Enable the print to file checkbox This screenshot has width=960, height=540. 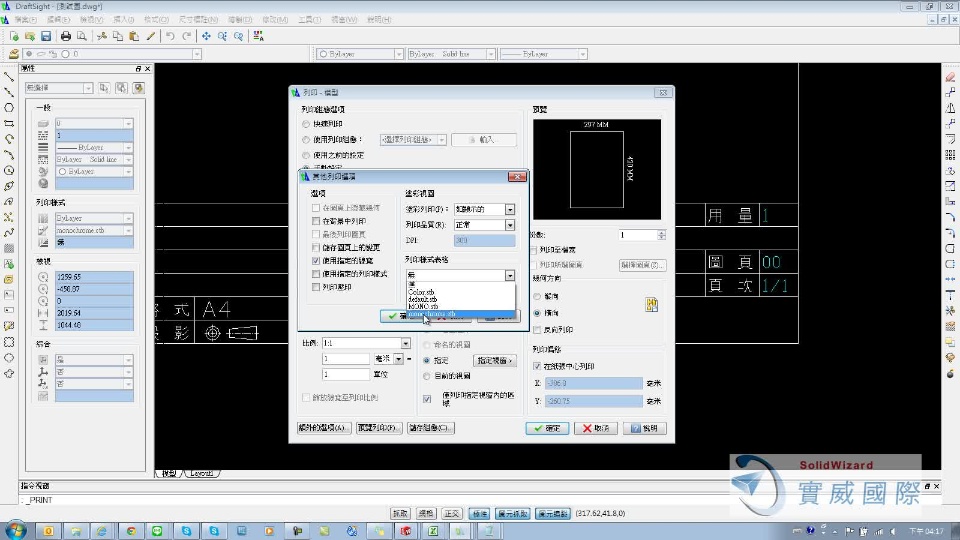[534, 250]
